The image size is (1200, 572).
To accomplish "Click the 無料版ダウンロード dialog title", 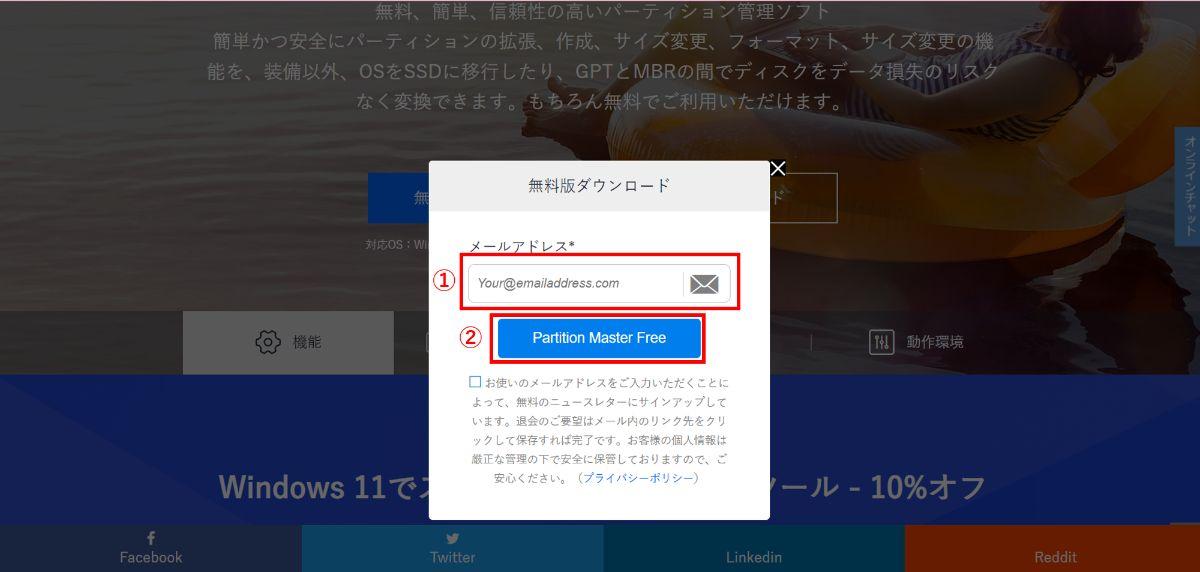I will tap(599, 185).
